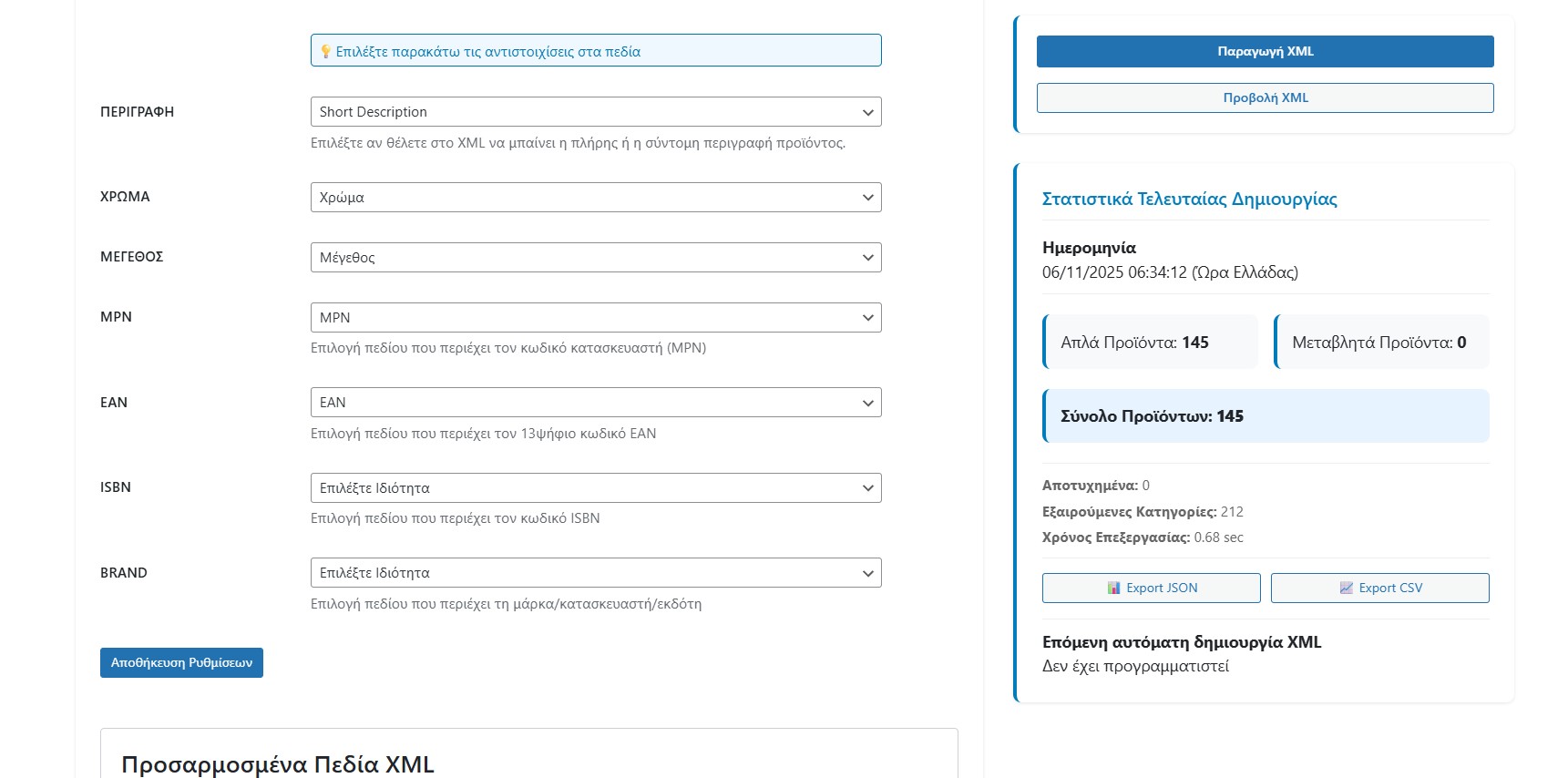Screen dimensions: 1568x778
Task: Click the graph icon on Export CSV
Action: coord(1346,589)
